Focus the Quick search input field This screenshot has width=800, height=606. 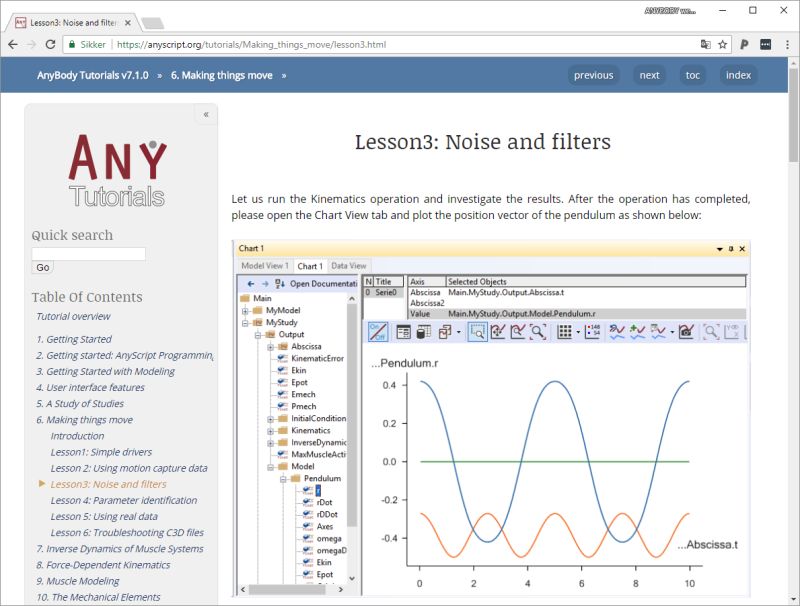pos(89,254)
